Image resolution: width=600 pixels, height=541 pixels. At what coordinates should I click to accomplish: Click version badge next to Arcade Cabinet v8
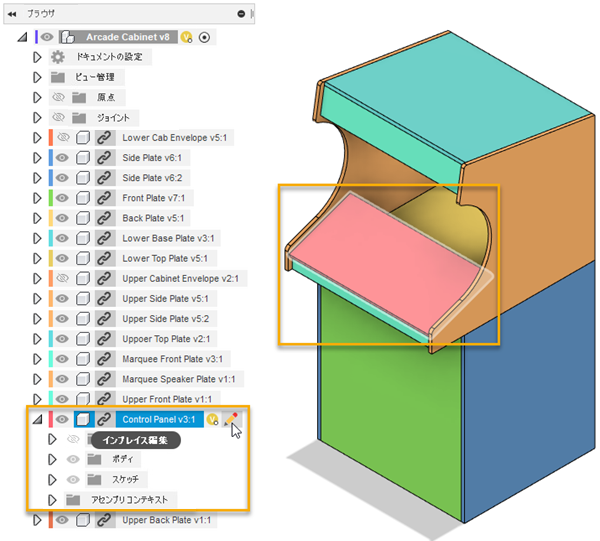click(x=186, y=37)
